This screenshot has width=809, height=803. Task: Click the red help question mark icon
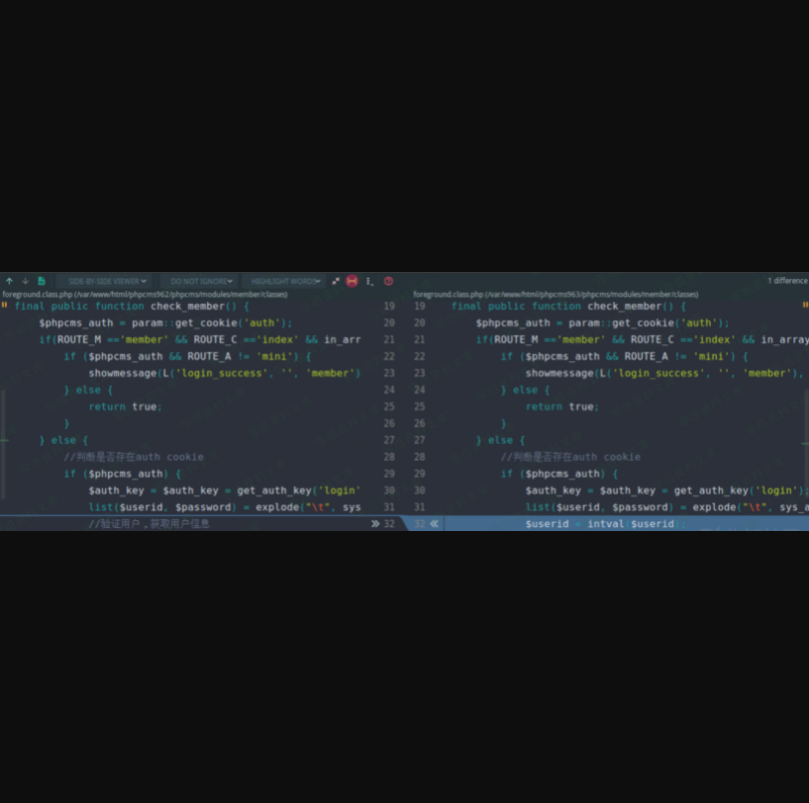[388, 281]
